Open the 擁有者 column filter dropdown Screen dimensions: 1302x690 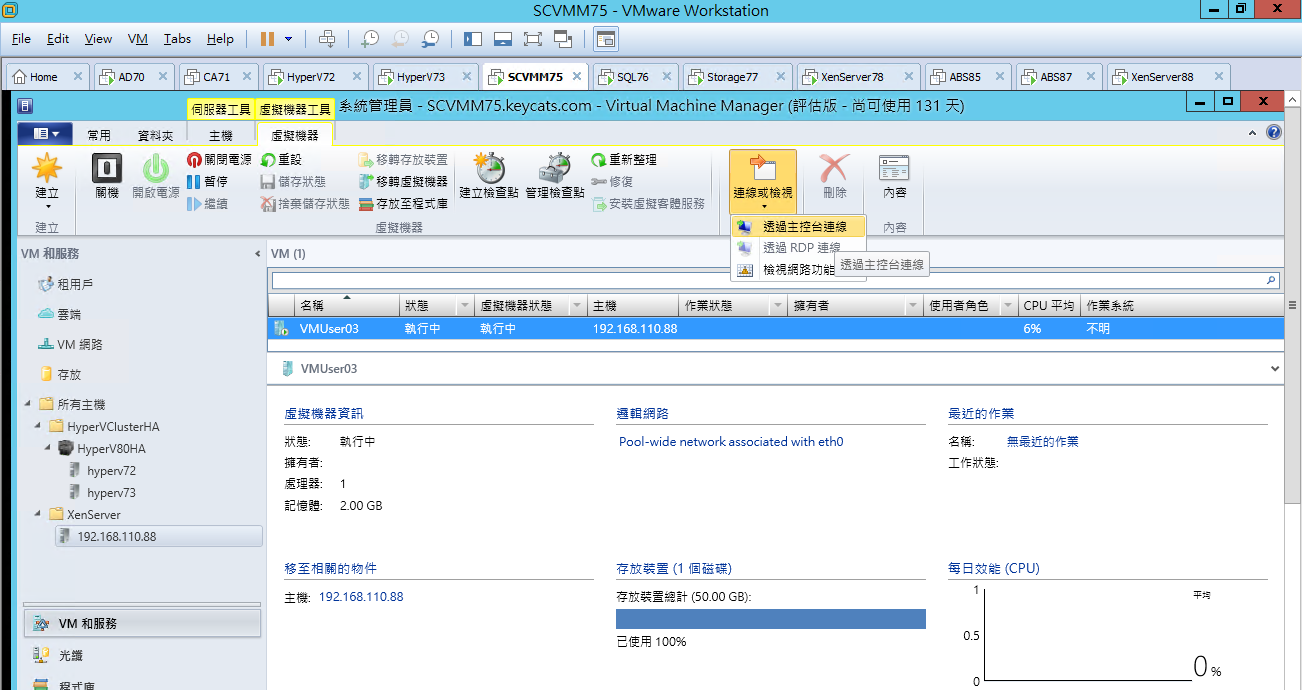pyautogui.click(x=914, y=306)
